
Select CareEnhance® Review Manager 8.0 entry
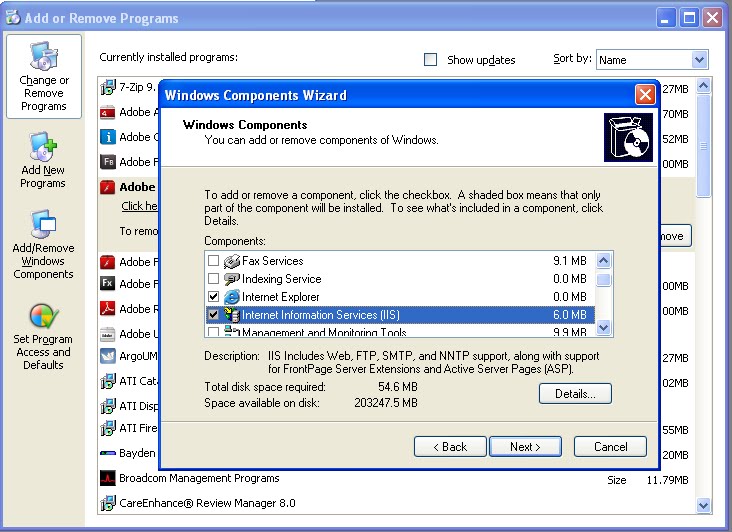[x=207, y=503]
